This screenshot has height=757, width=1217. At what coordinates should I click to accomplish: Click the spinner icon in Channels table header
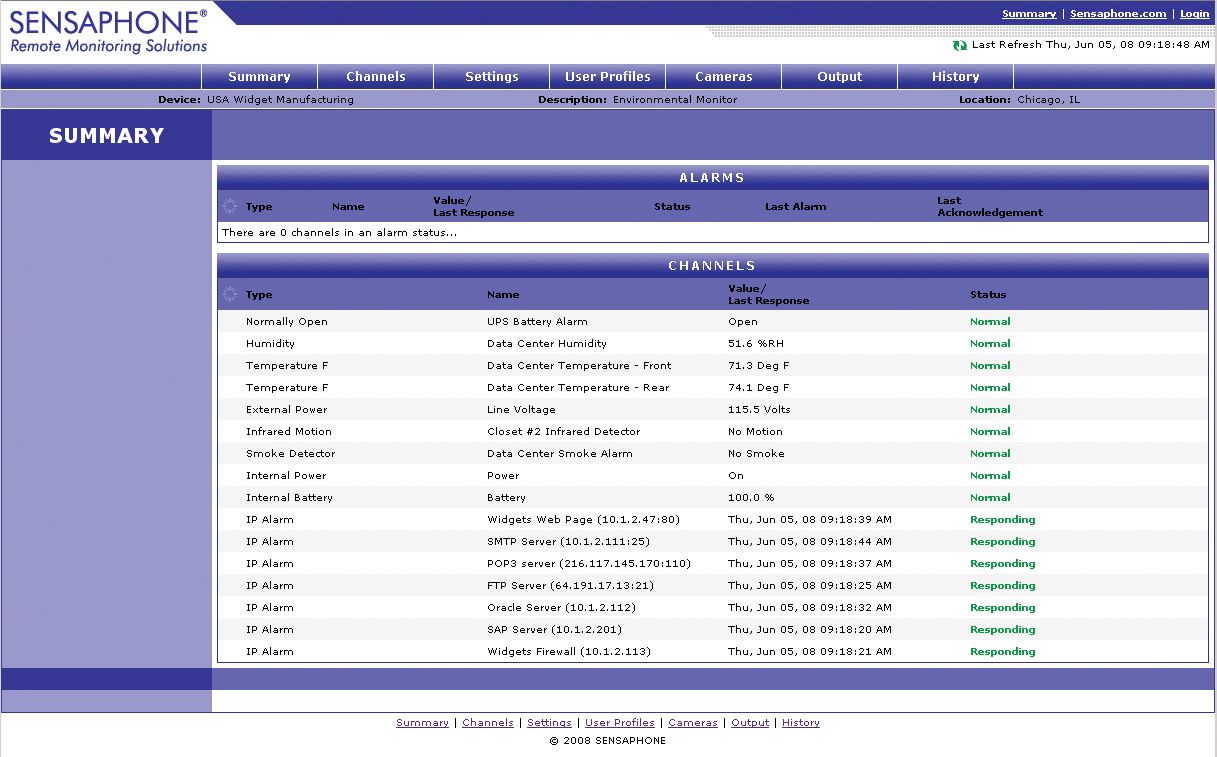230,294
